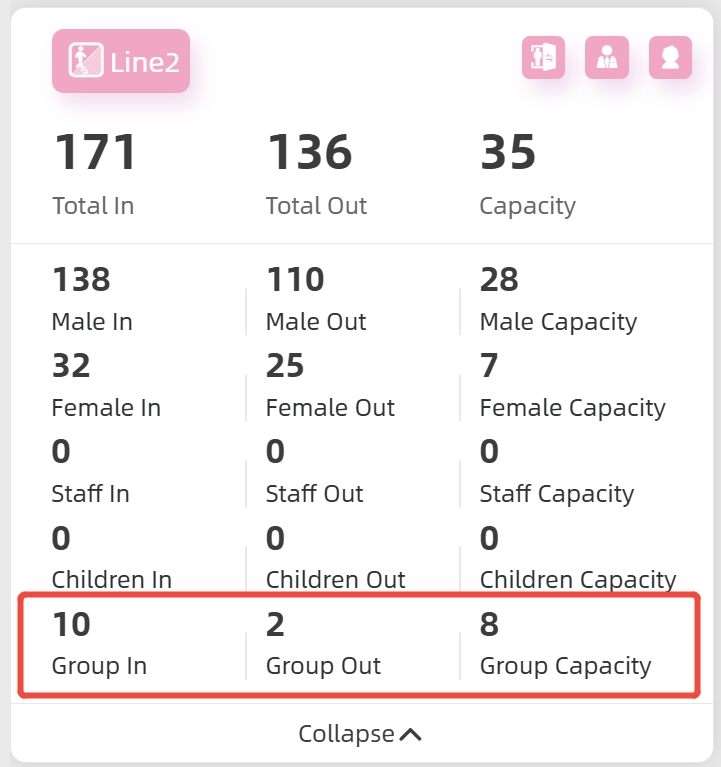Click the Total Out count 136
Viewport: 721px width, 767px height.
[x=309, y=153]
